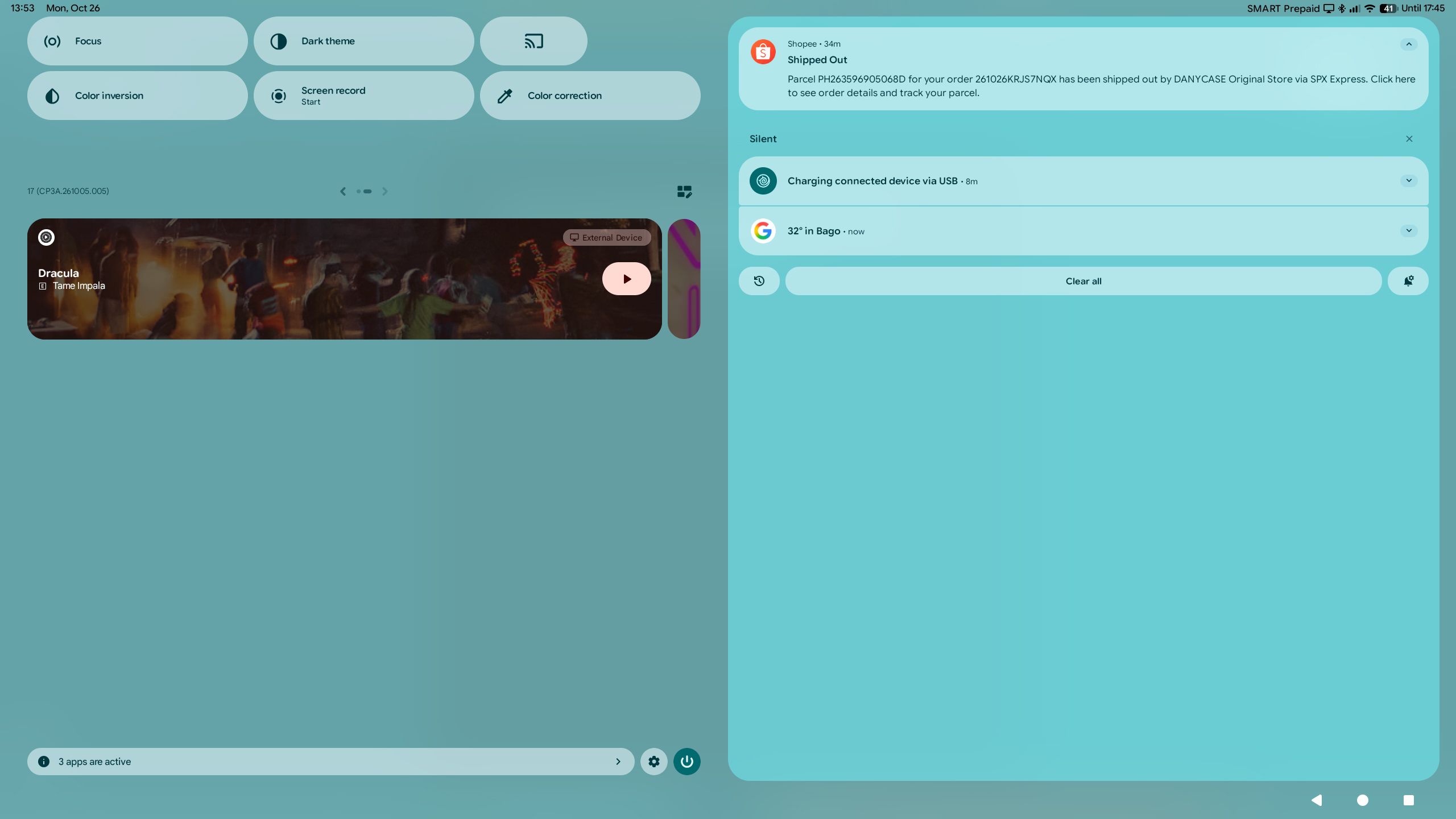
Task: Clear all notifications
Action: [1083, 281]
